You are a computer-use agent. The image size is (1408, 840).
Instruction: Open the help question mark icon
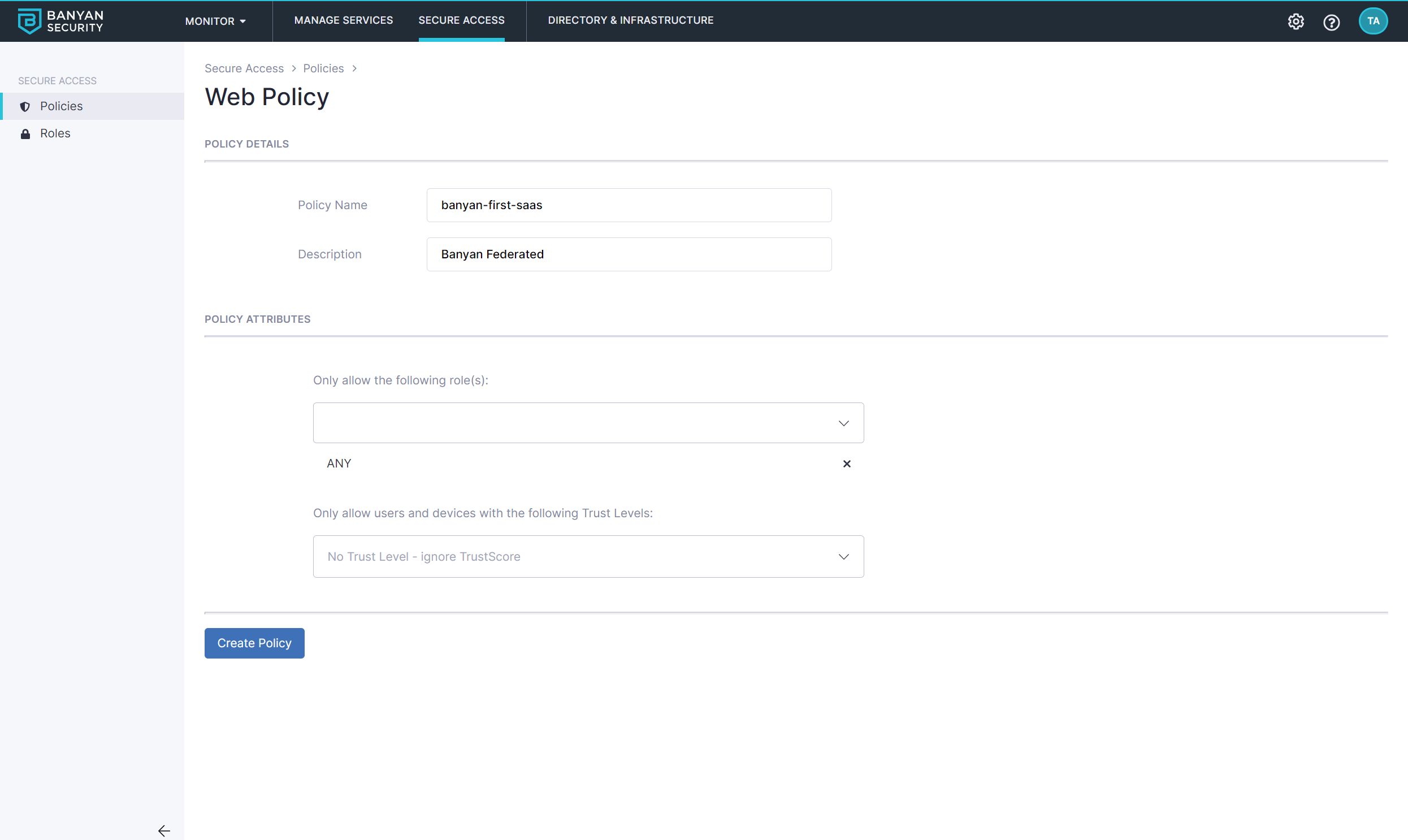(x=1331, y=22)
